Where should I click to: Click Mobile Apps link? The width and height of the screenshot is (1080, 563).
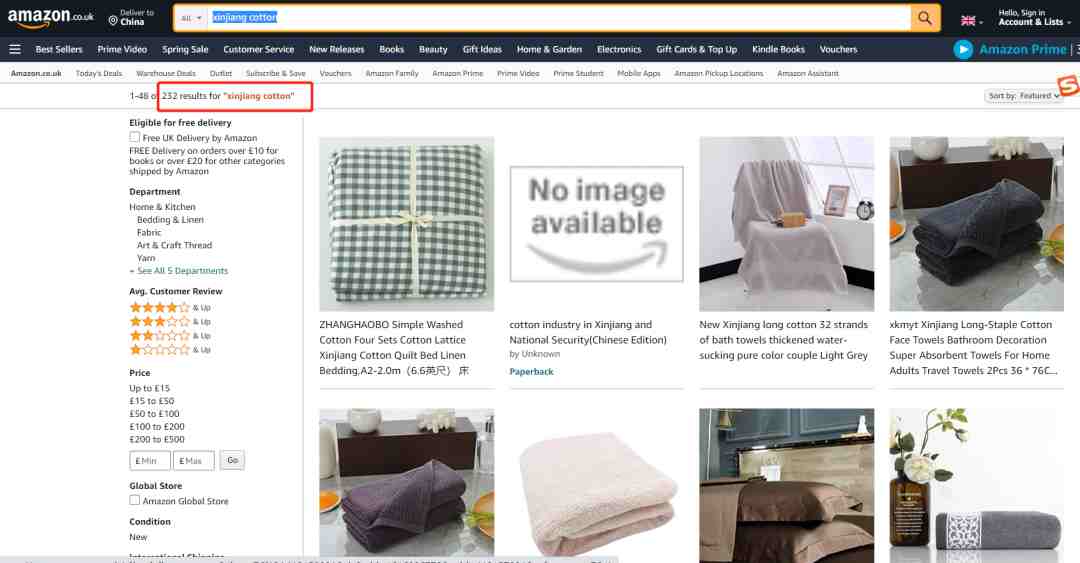[638, 73]
